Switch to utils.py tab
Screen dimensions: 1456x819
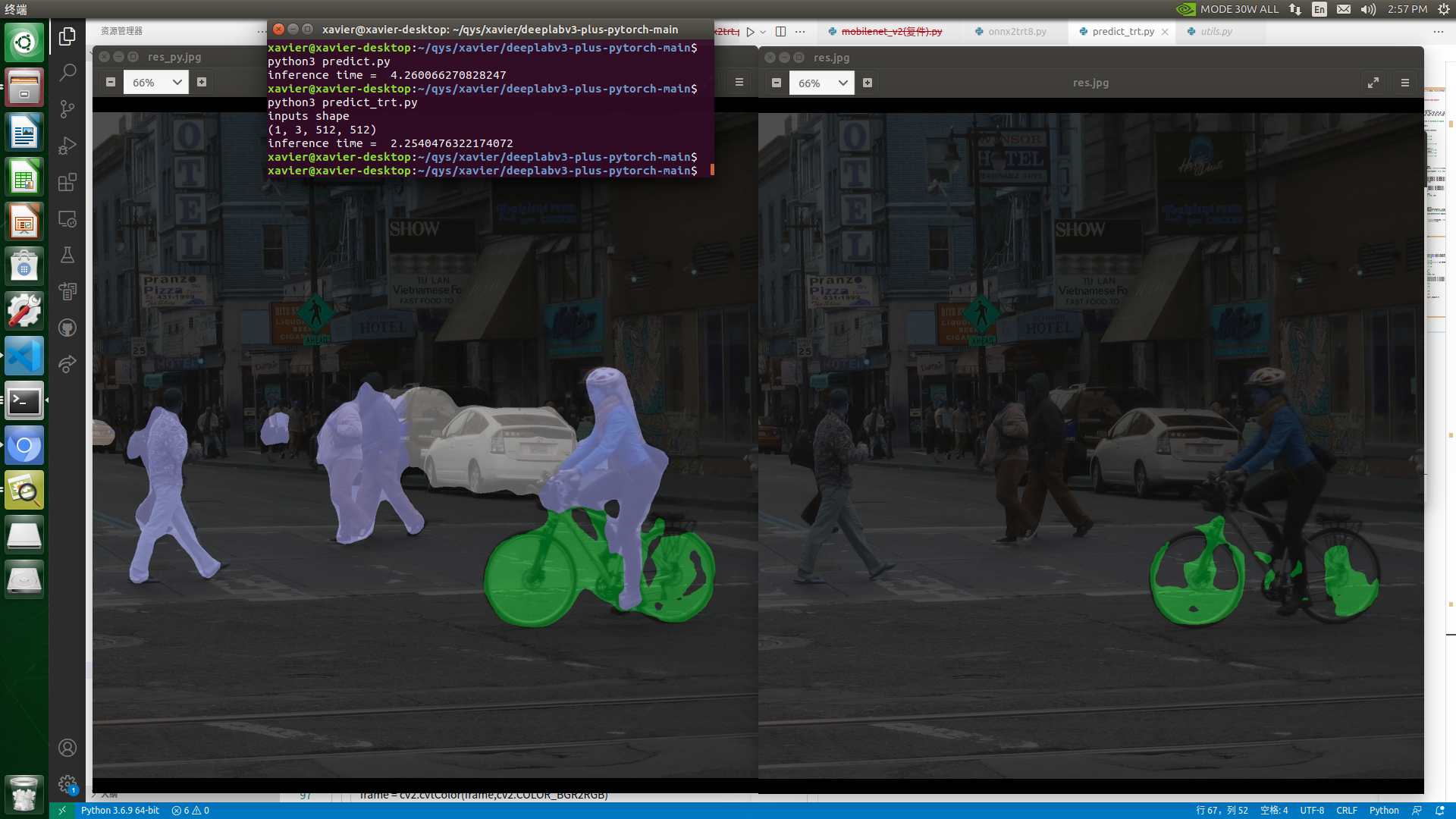pos(1216,32)
